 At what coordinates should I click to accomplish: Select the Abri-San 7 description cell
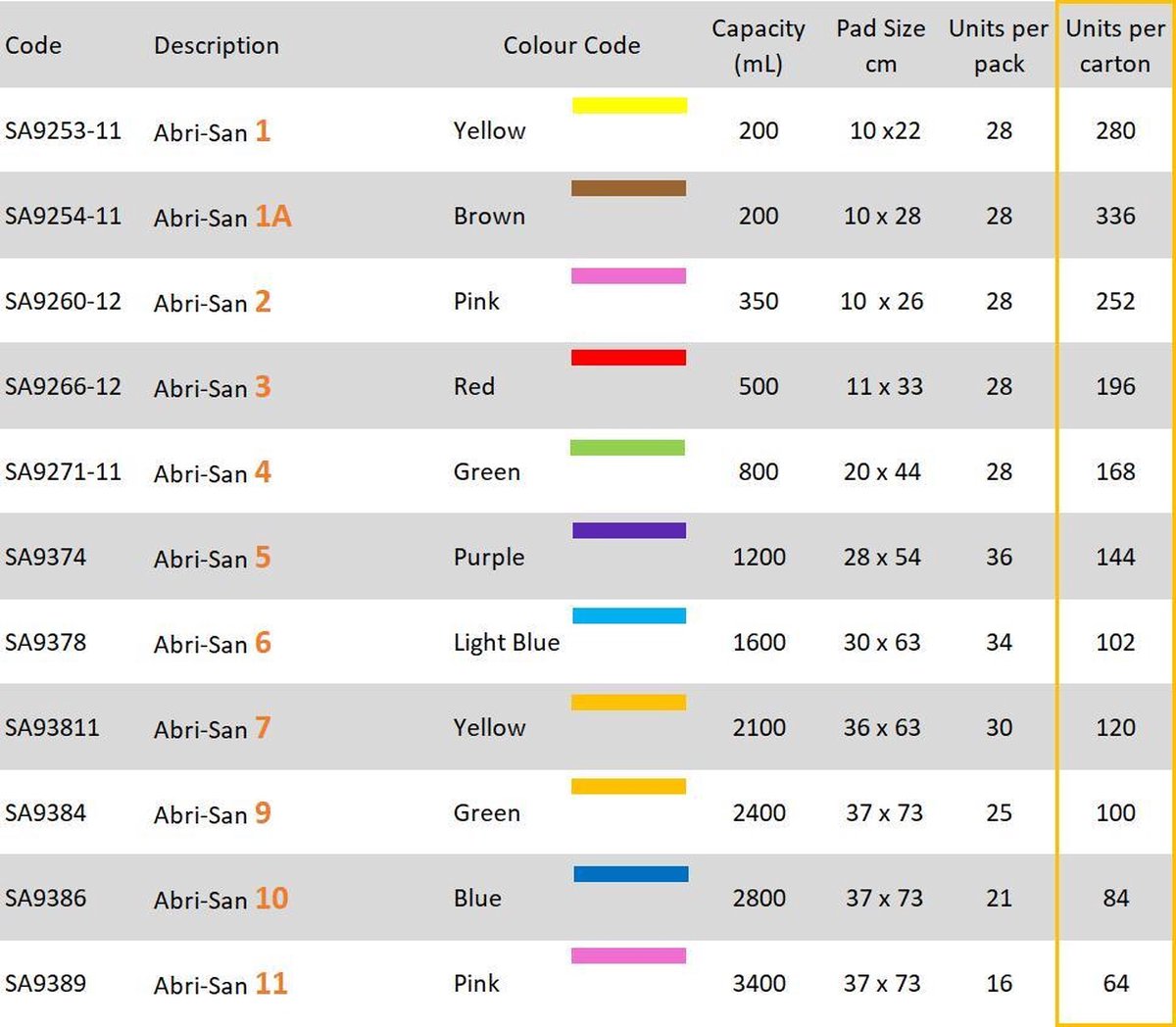[212, 728]
